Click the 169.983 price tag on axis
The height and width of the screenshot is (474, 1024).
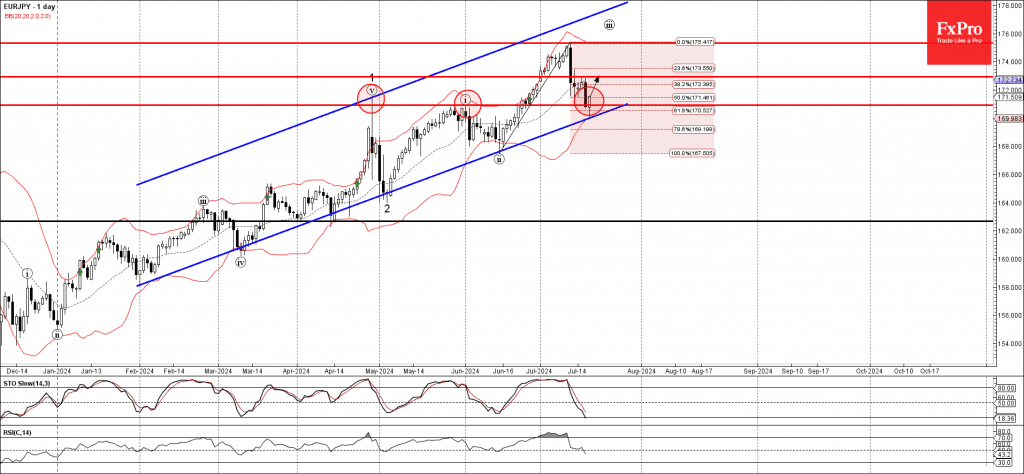click(x=1008, y=119)
